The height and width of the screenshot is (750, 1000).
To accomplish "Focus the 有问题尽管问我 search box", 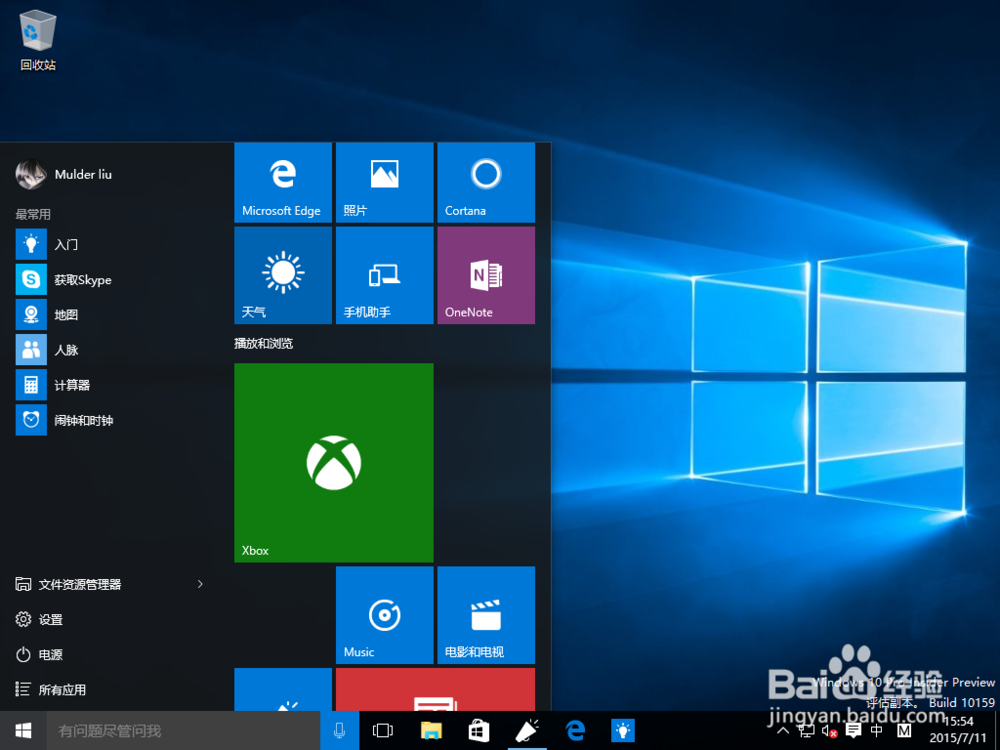I will (183, 730).
